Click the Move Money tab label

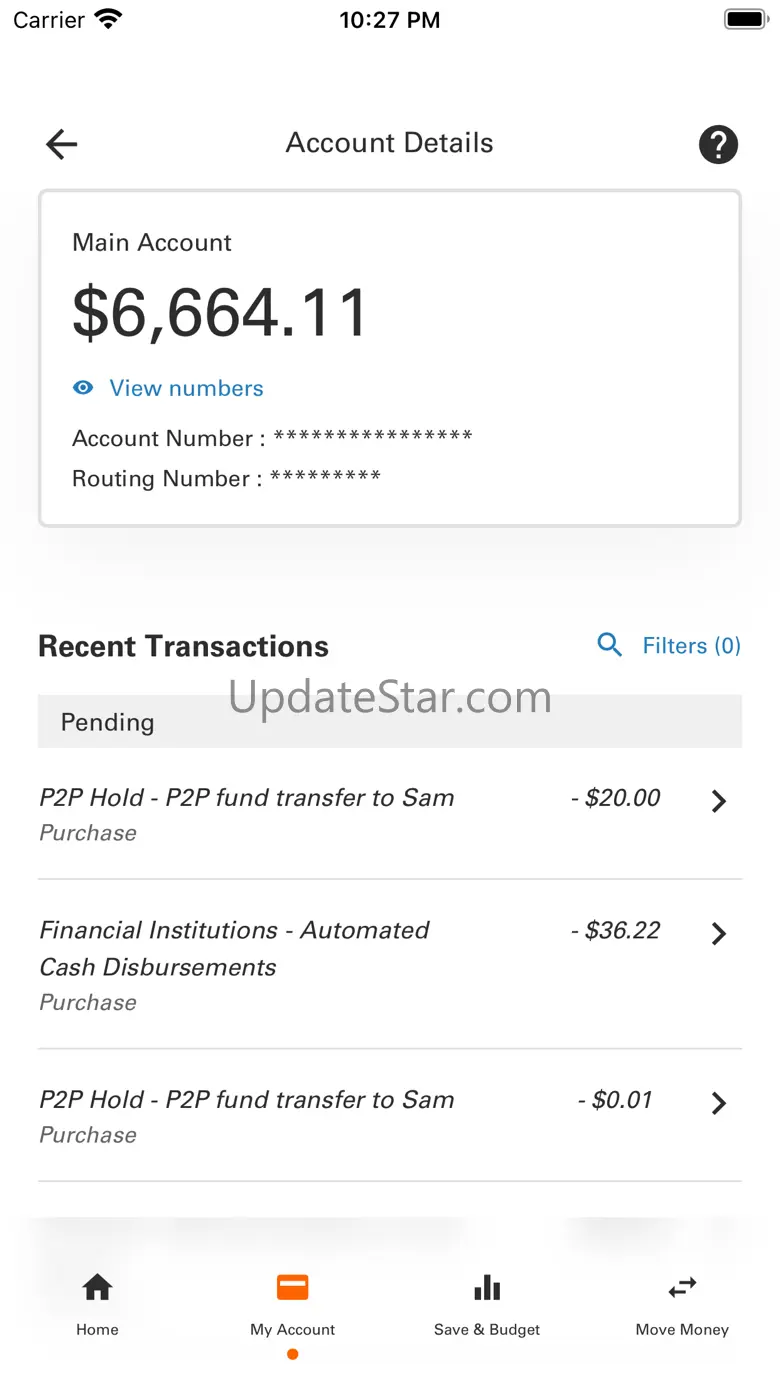click(x=682, y=1330)
